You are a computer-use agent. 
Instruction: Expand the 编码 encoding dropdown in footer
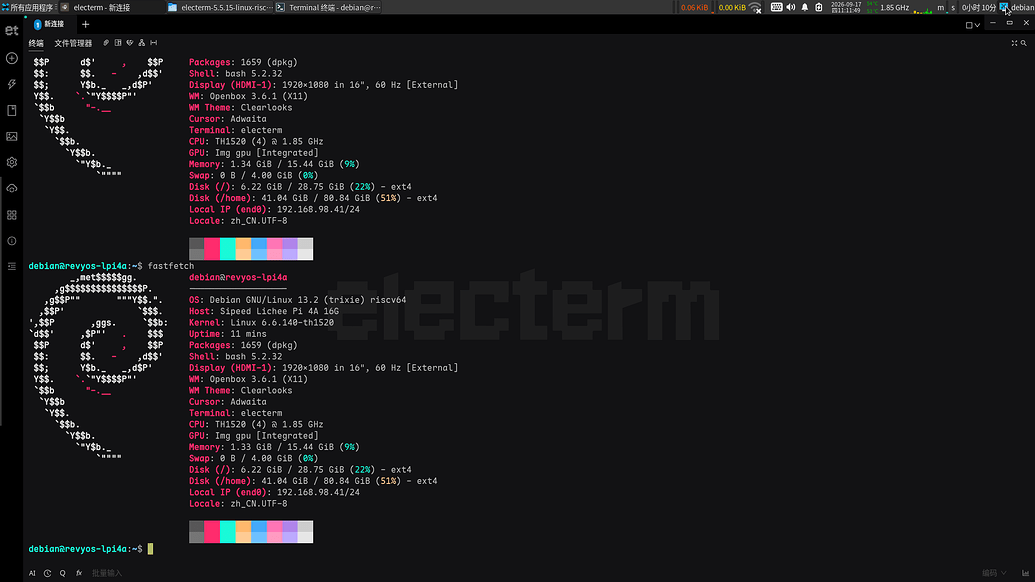coord(994,573)
